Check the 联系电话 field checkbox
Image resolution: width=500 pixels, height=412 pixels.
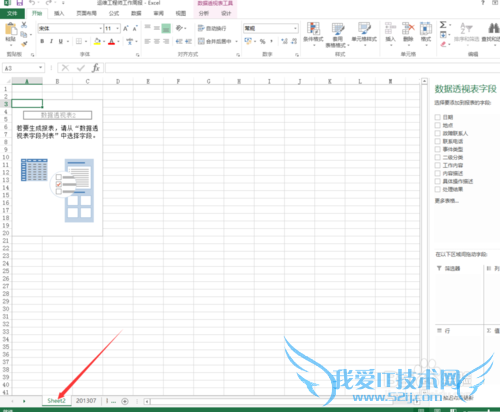click(438, 141)
